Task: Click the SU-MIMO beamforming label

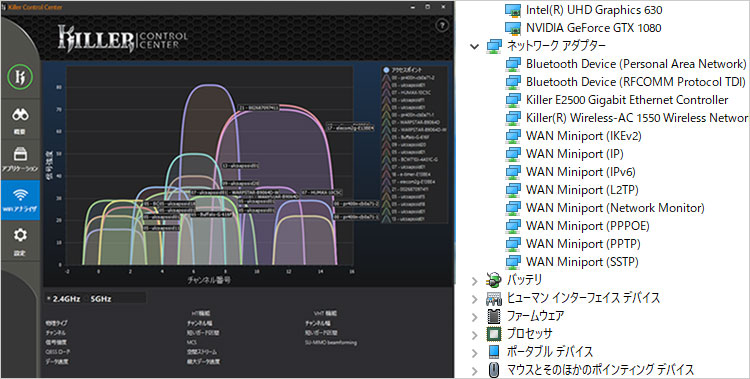Action: [331, 343]
